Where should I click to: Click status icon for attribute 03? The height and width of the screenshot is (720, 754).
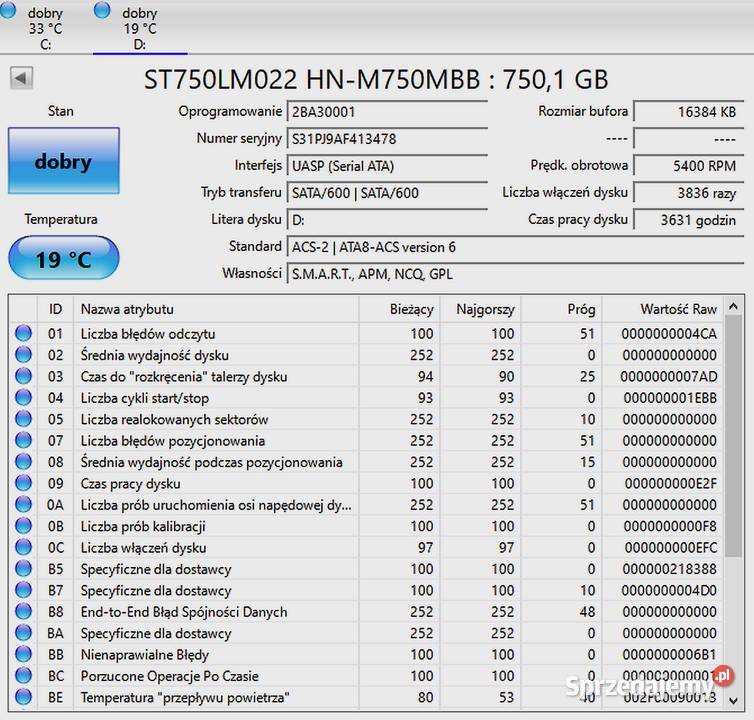click(x=23, y=376)
